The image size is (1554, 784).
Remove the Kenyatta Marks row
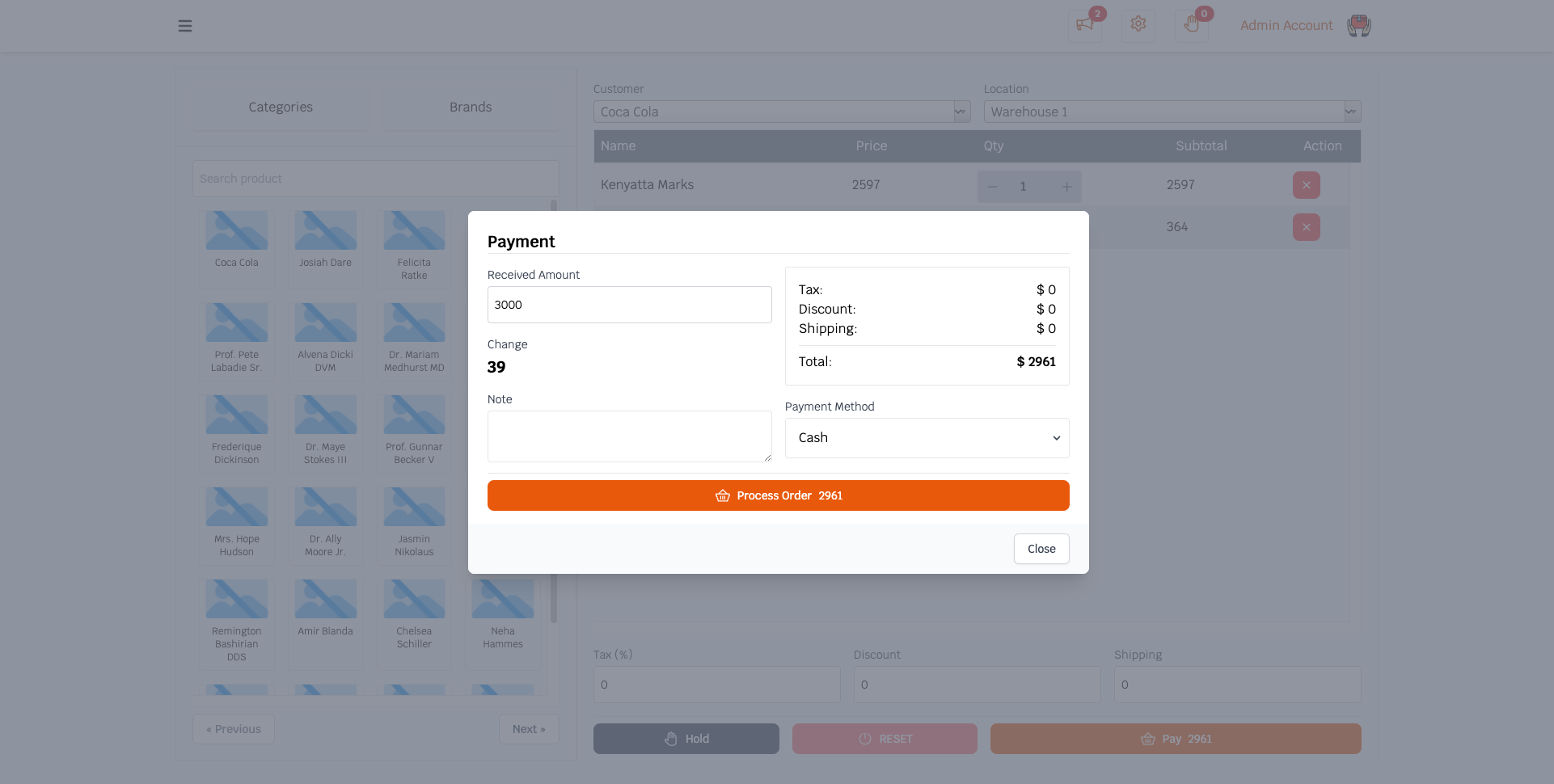click(x=1307, y=185)
